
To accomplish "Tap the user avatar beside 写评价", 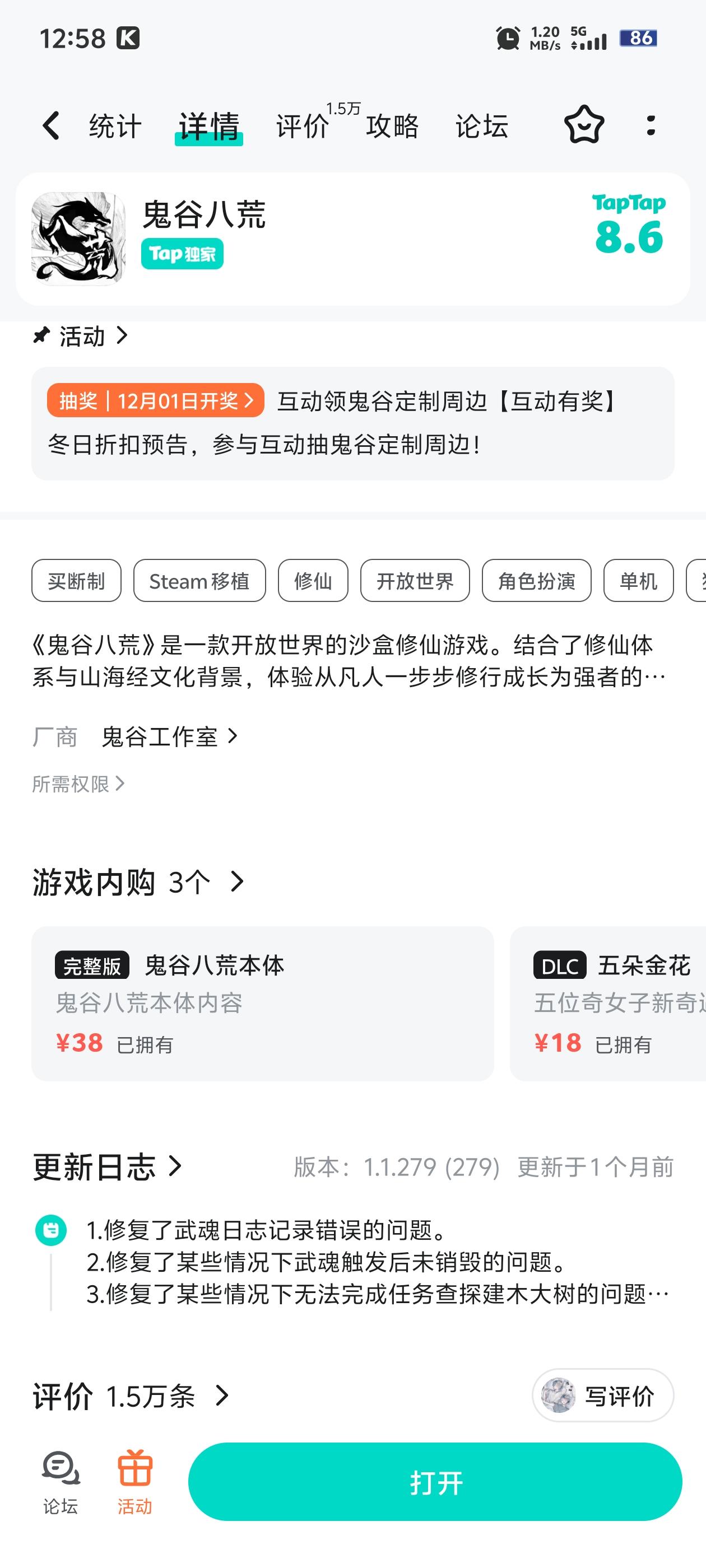I will coord(558,1395).
